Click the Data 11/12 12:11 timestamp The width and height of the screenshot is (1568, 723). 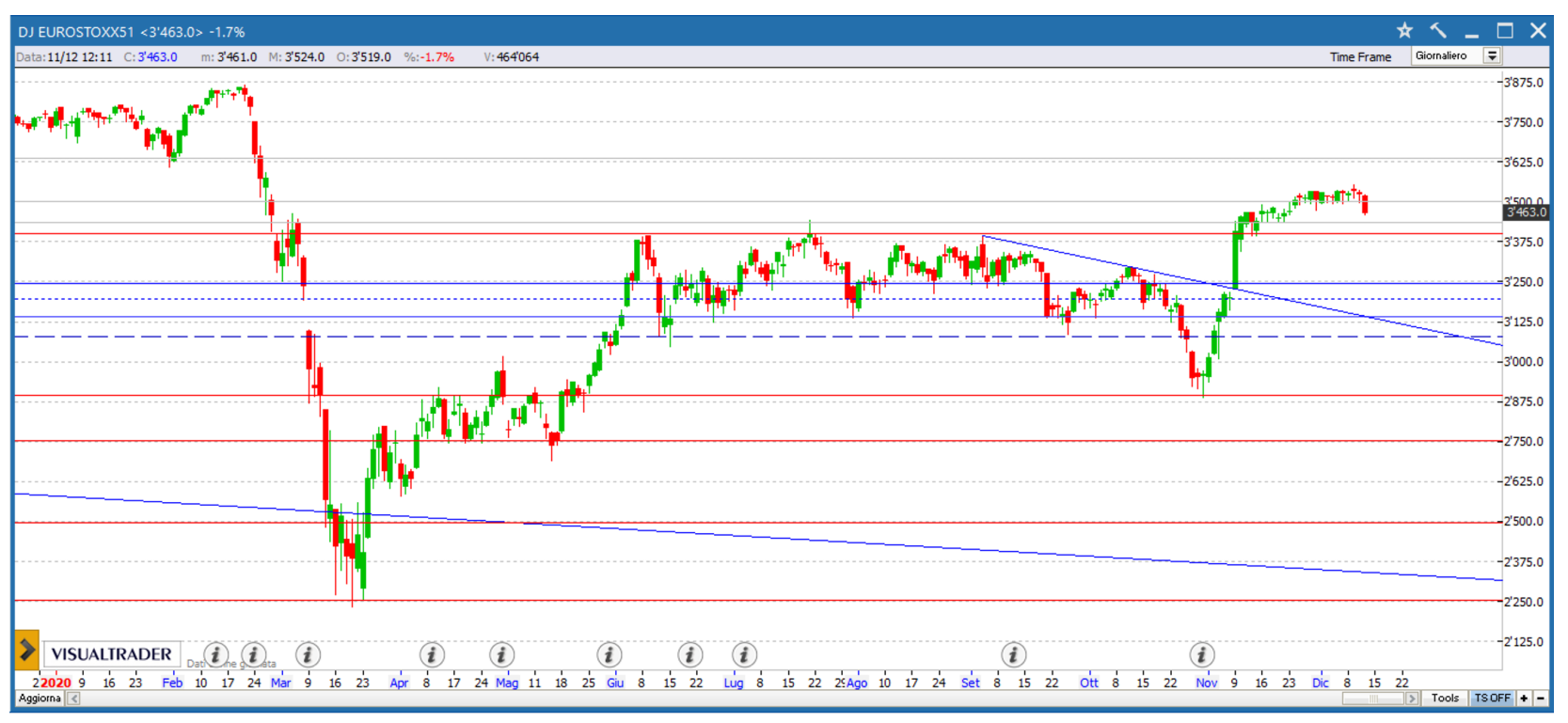64,57
